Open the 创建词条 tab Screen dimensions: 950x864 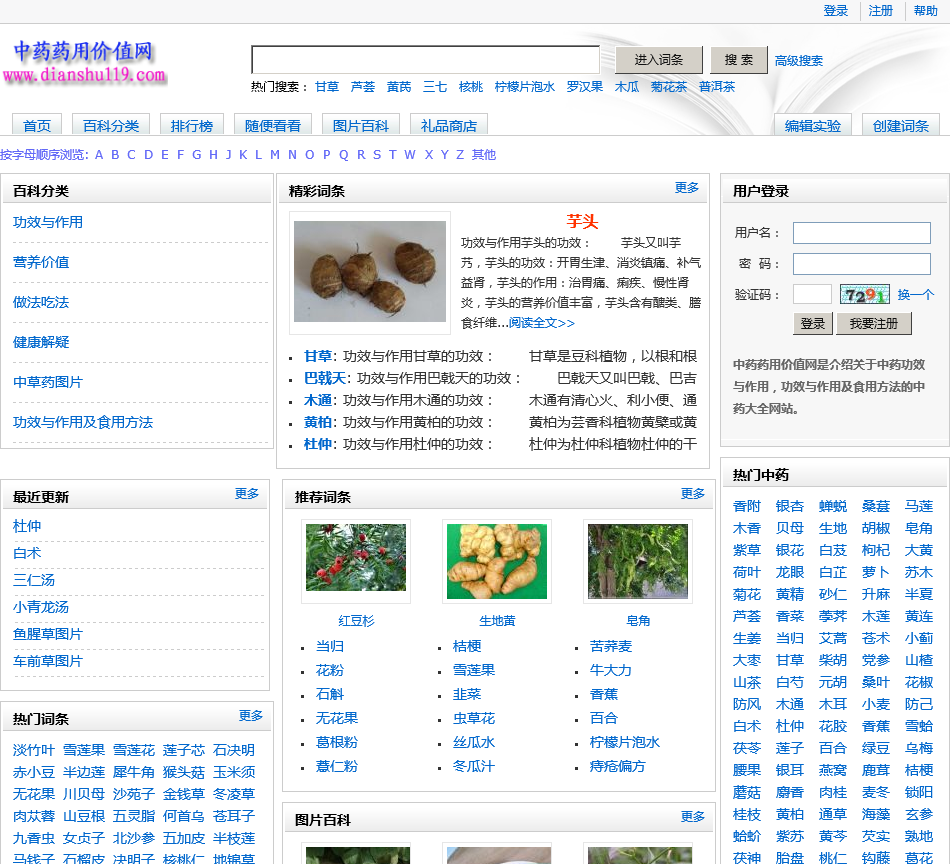(x=900, y=125)
